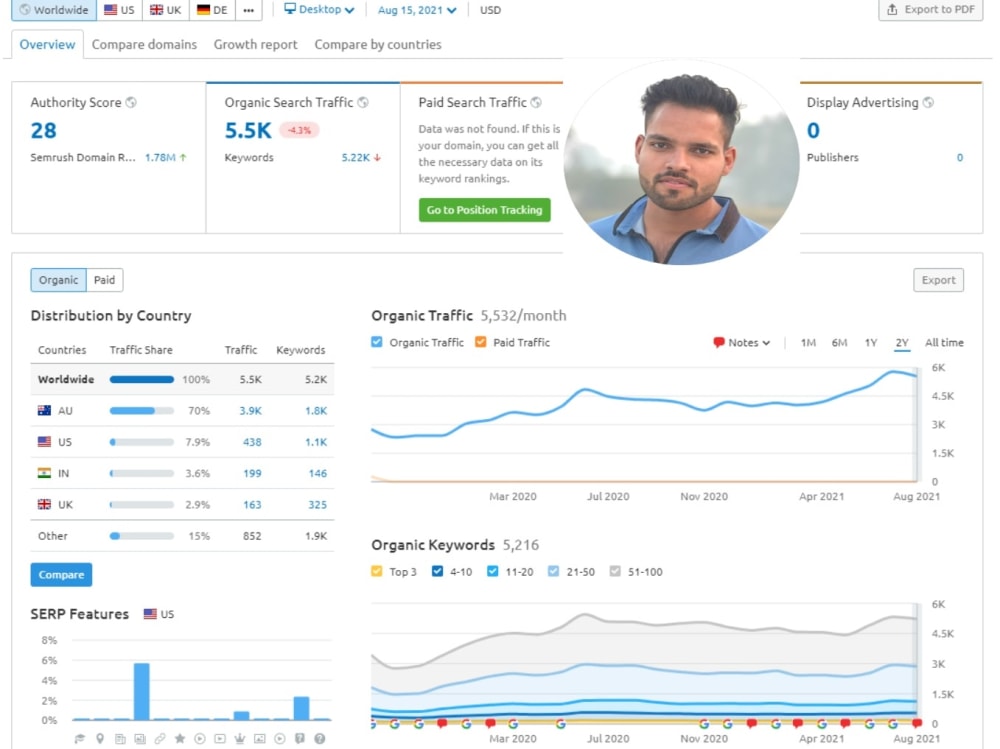Screen dimensions: 1000x749
Task: Switch to the Paid toggle
Action: point(105,280)
